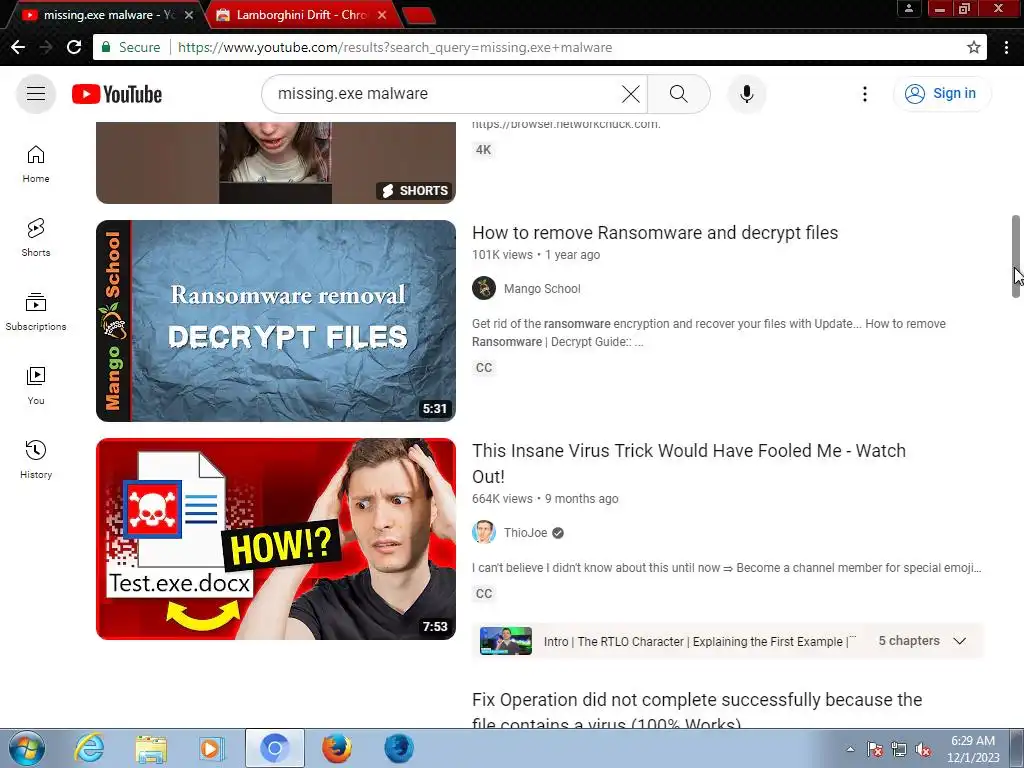Click the YouTube logo
The height and width of the screenshot is (768, 1024).
tap(117, 94)
